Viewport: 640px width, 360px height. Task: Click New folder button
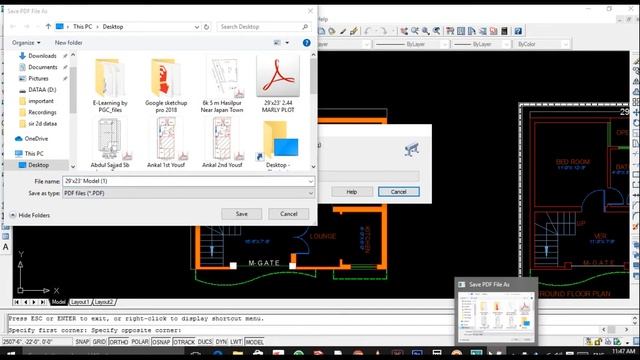(69, 43)
